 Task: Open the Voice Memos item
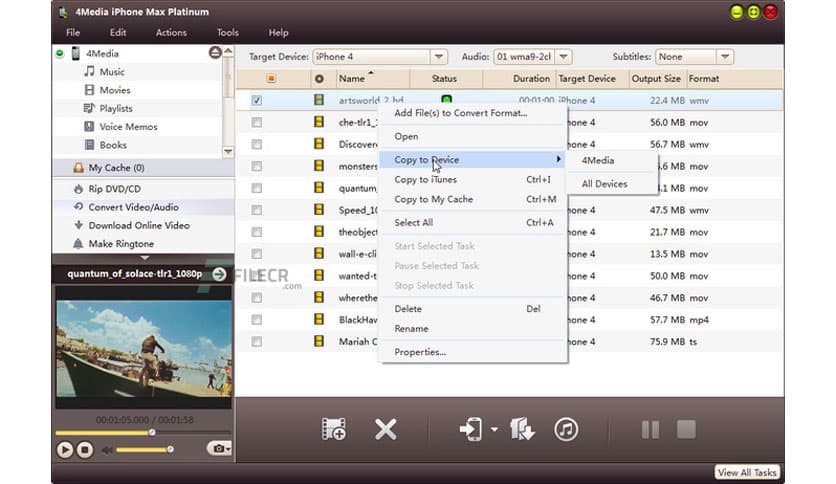pyautogui.click(x=128, y=127)
